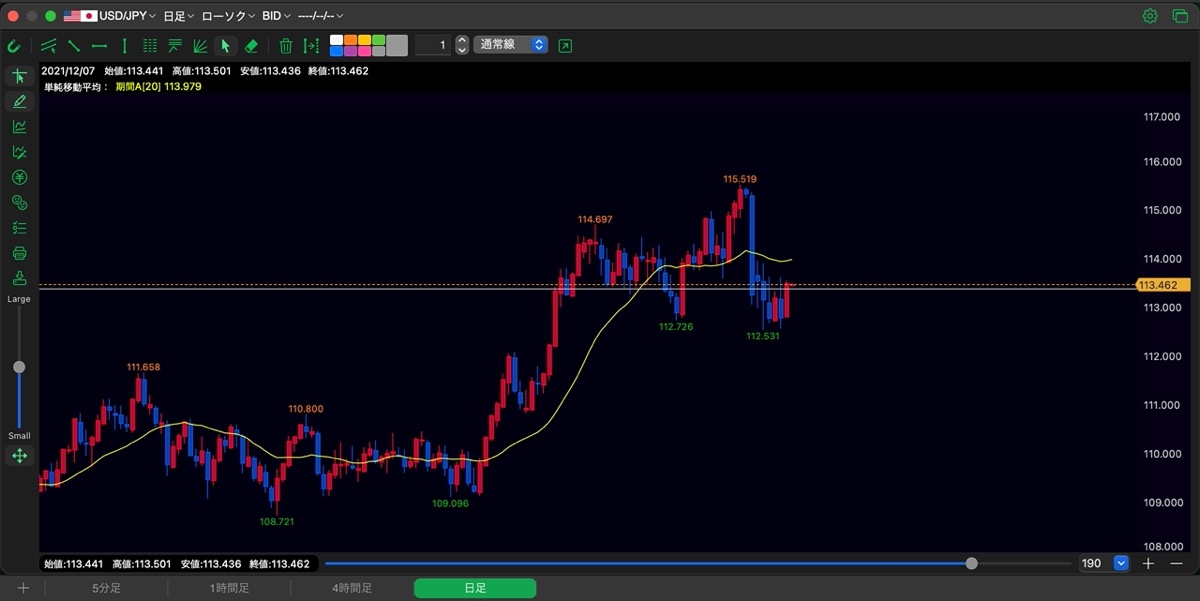
Task: Select the trend line drawing tool
Action: [x=74, y=46]
